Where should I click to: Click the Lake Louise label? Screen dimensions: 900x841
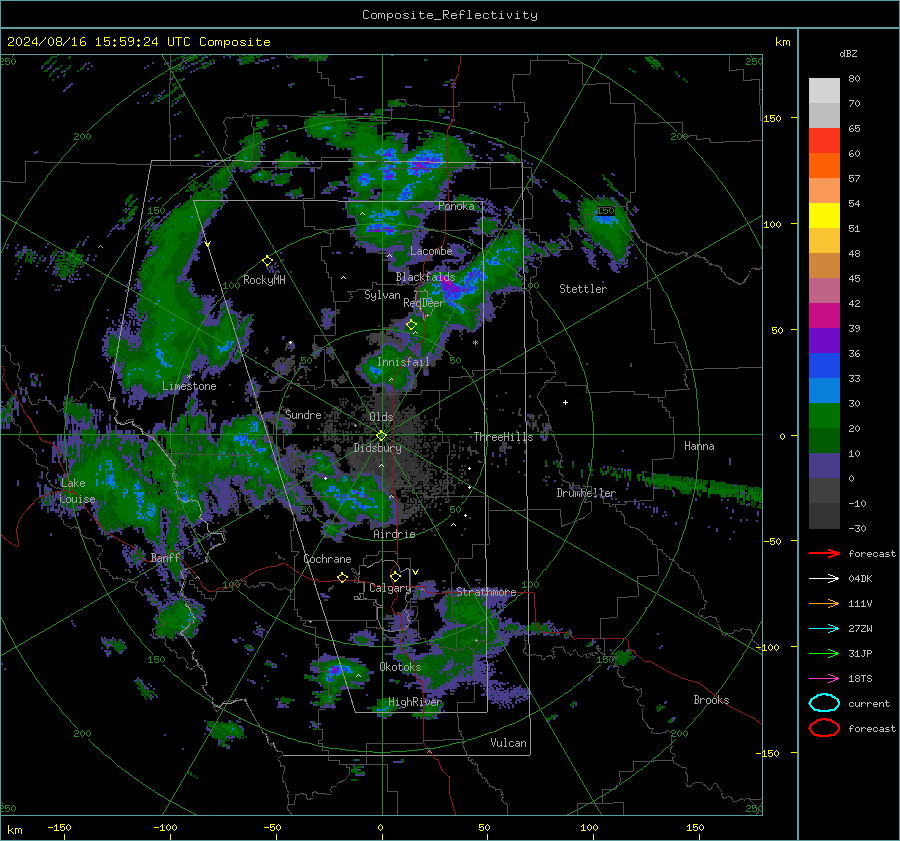(x=78, y=491)
